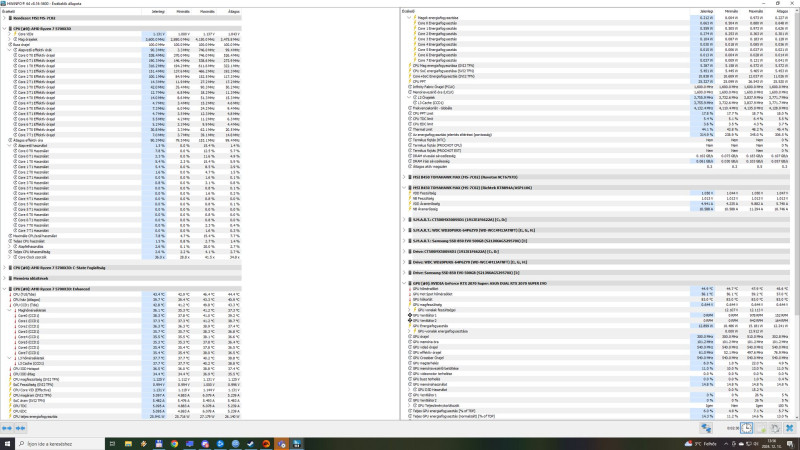
Task: Click the taskbar search box
Action: coord(60,444)
